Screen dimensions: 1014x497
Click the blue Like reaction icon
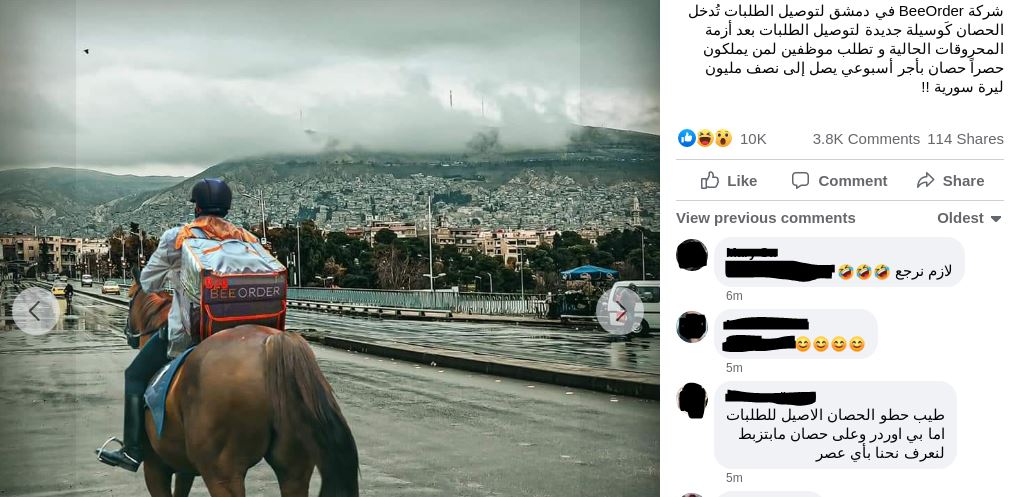tap(686, 138)
